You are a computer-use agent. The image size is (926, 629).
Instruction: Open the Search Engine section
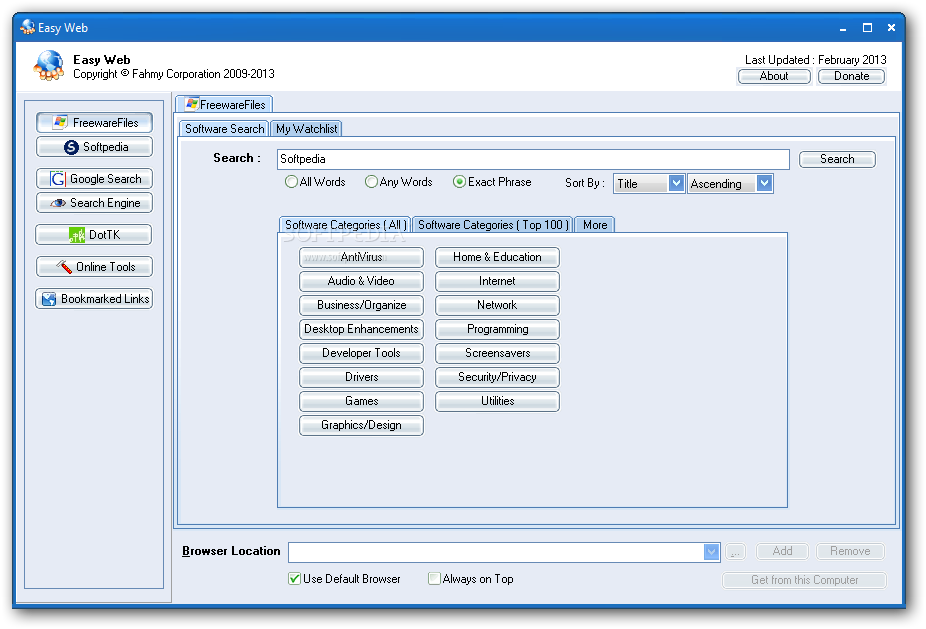coord(94,203)
